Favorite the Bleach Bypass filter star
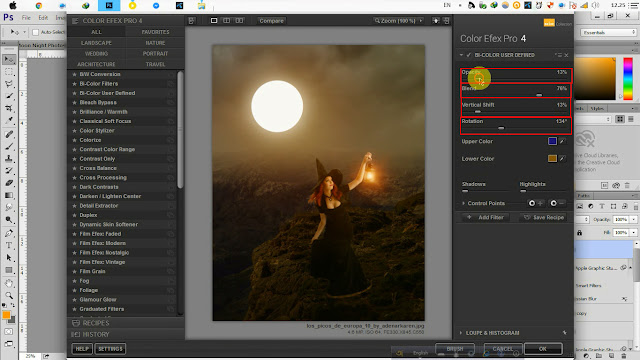Image resolution: width=640 pixels, height=360 pixels. click(74, 102)
